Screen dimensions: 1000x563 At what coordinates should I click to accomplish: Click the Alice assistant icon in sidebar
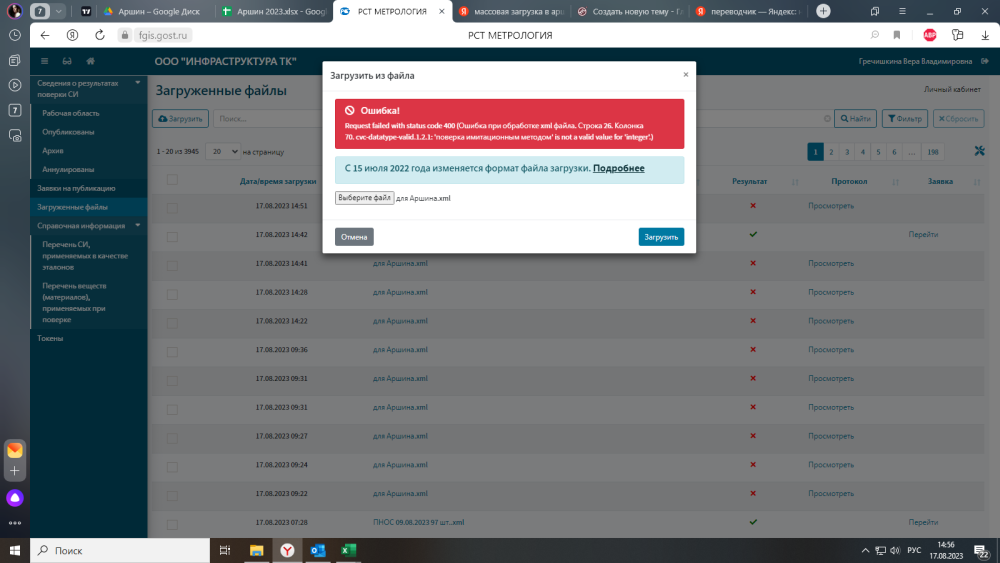14,497
